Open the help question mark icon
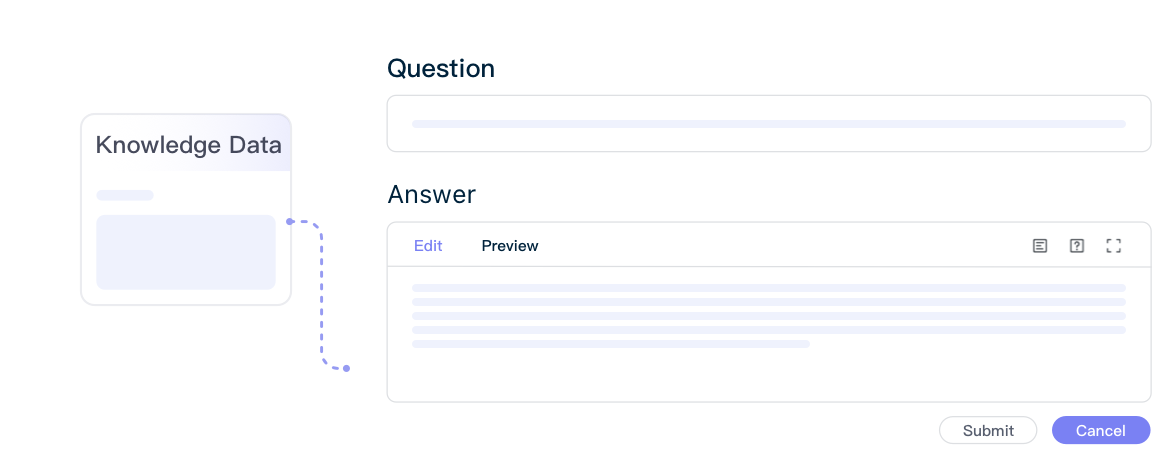Screen dimensions: 1176x472 click(x=1077, y=246)
